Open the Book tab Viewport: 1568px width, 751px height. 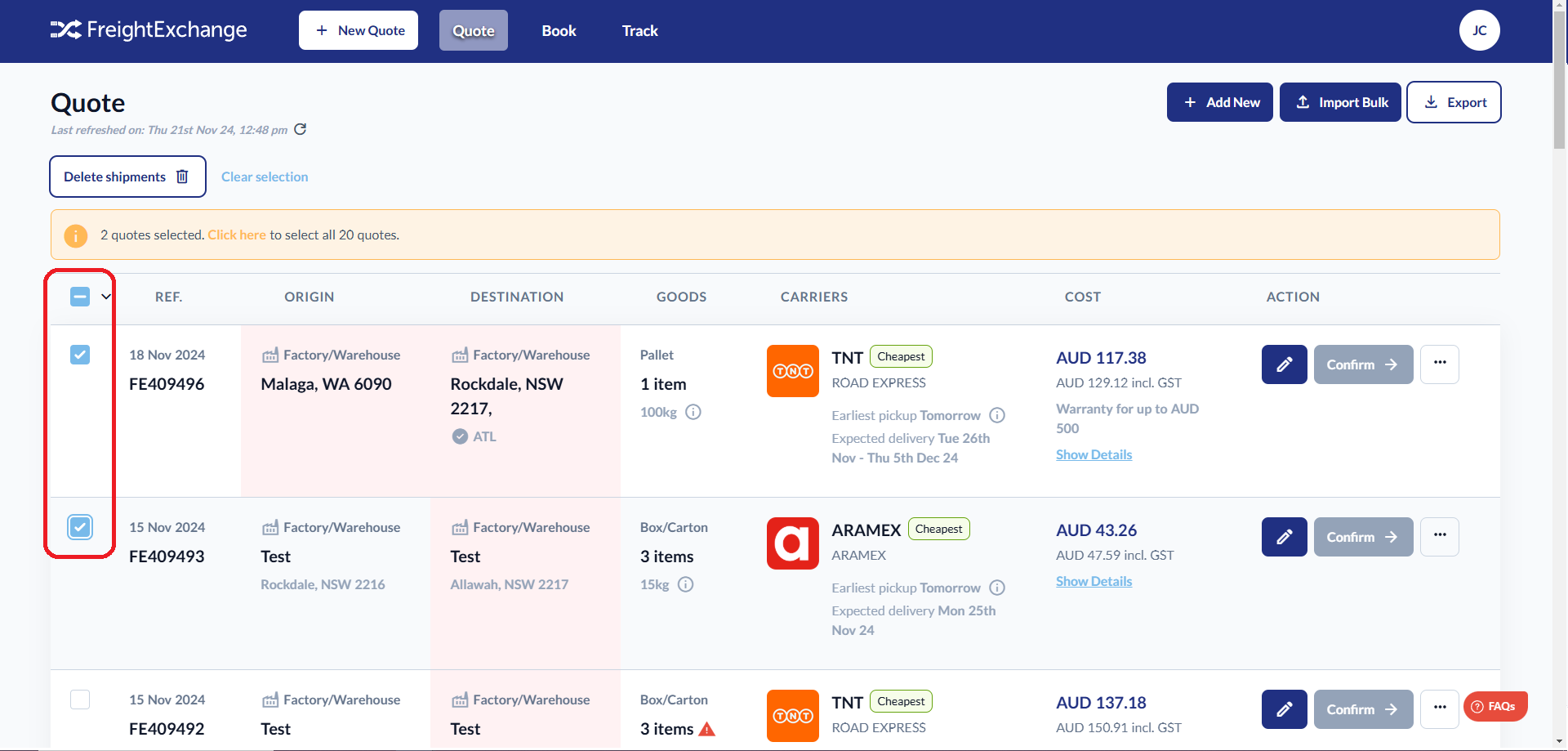click(559, 30)
